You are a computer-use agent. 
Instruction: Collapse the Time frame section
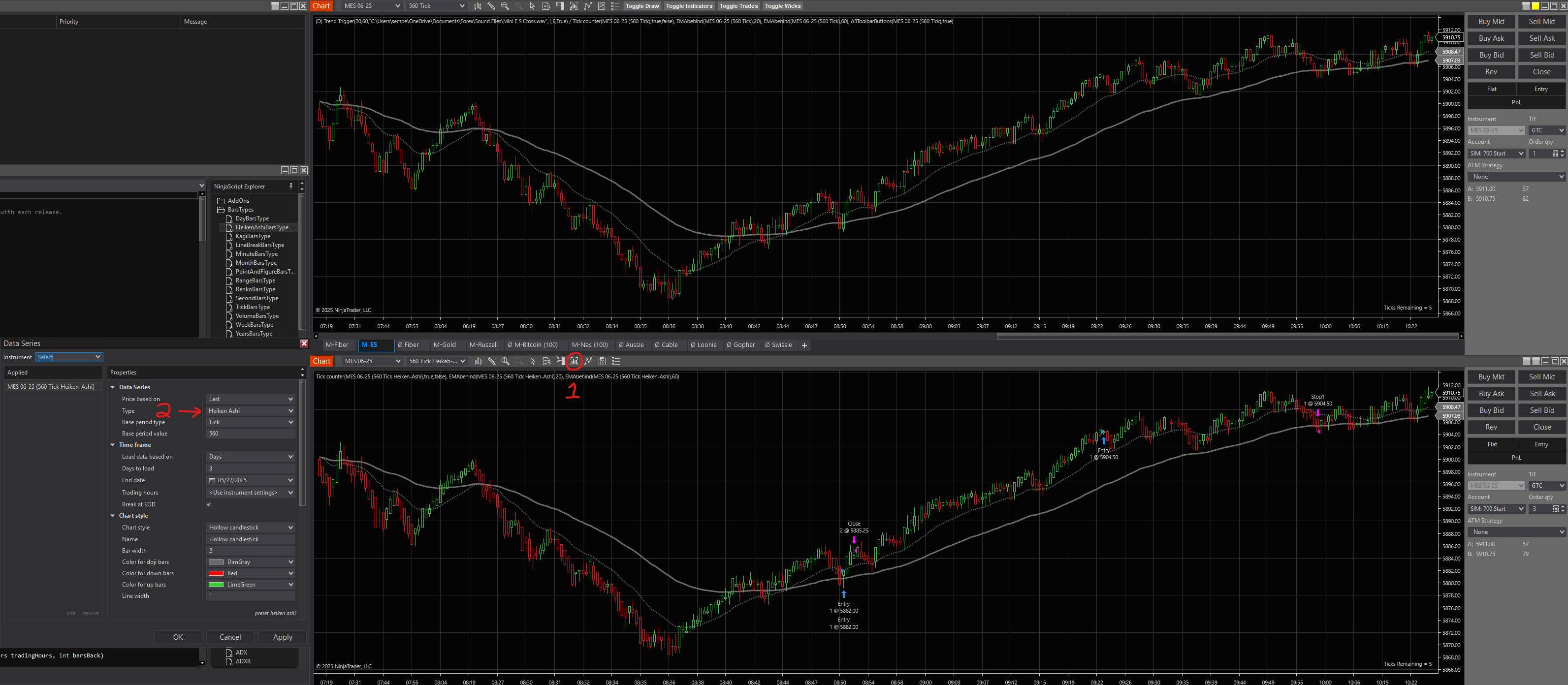pyautogui.click(x=113, y=445)
